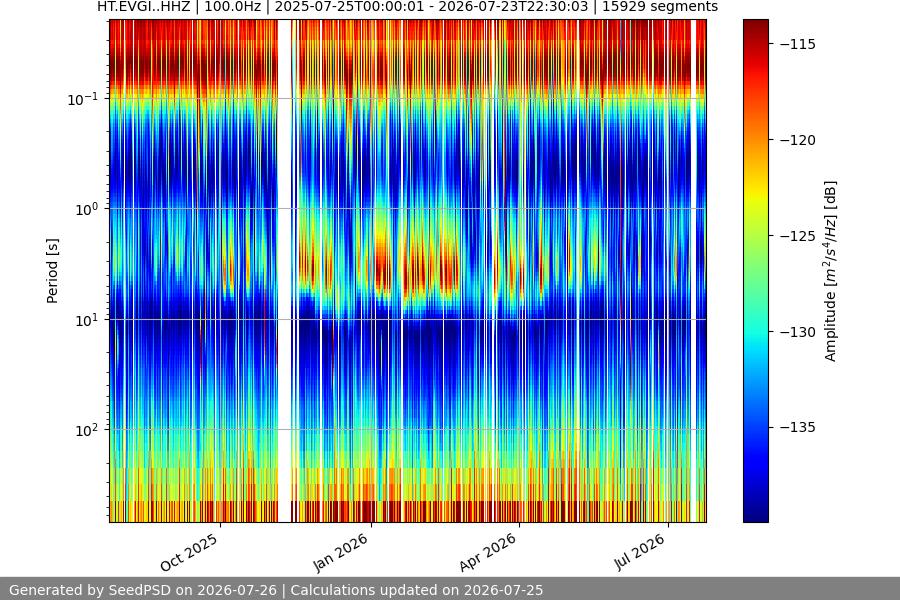The height and width of the screenshot is (600, 900).
Task: Click the amplitude colorbar gradient
Action: 755,271
